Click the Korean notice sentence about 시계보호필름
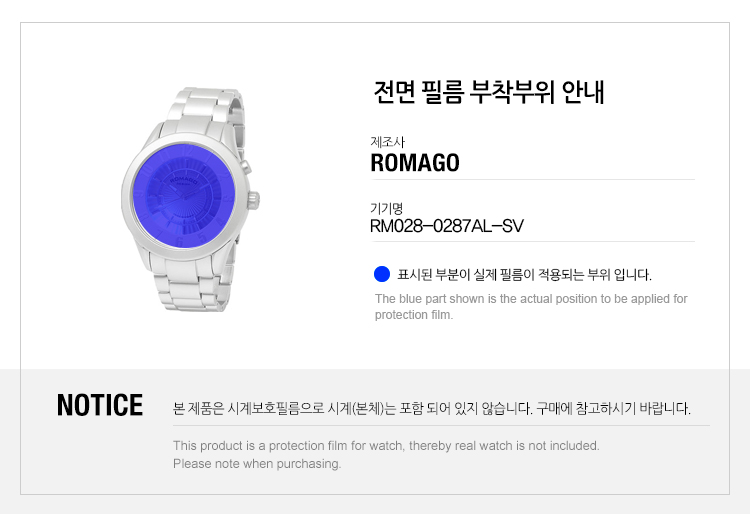The height and width of the screenshot is (514, 750). point(431,409)
